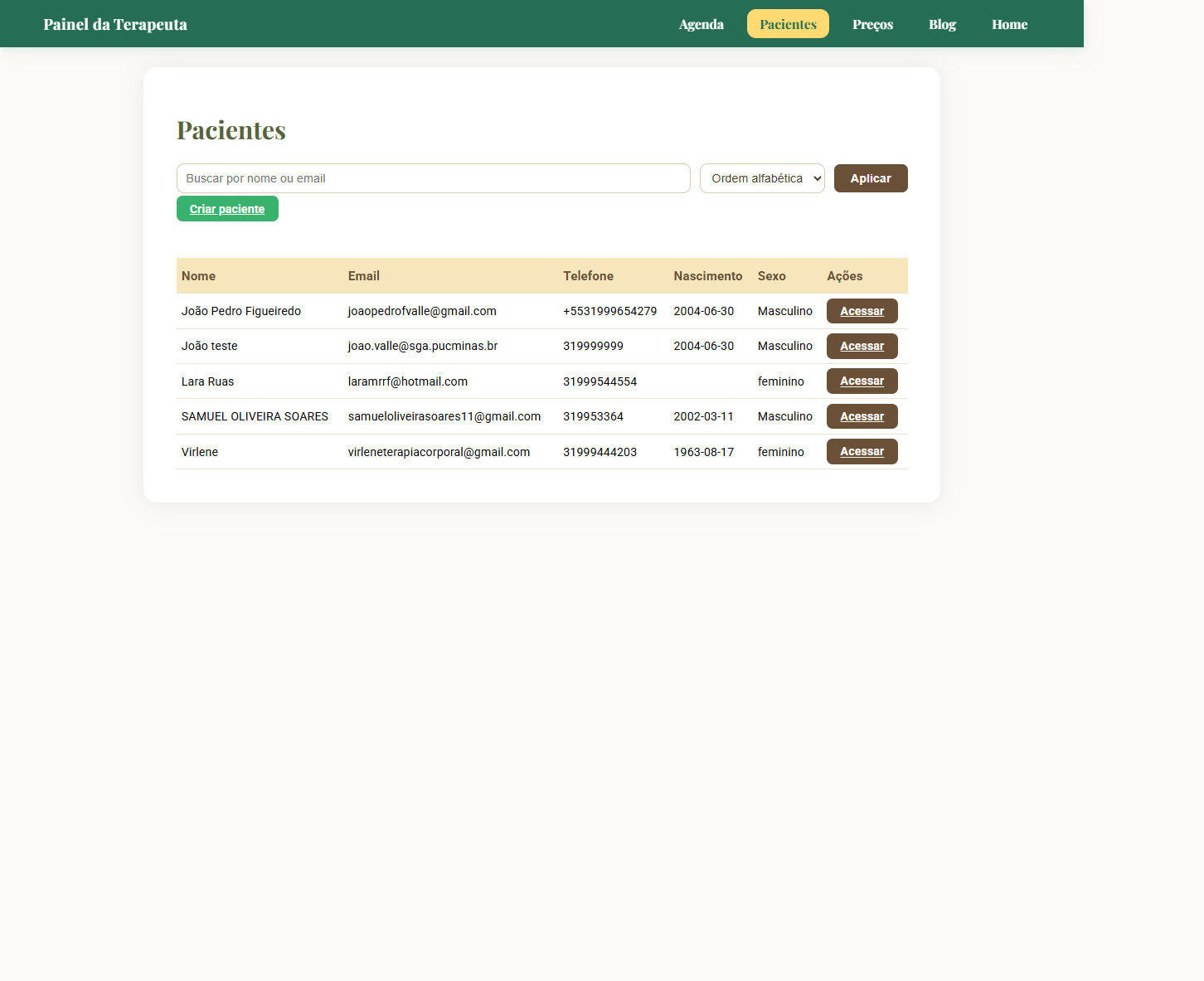
Task: Open the Blog section
Action: (x=942, y=24)
